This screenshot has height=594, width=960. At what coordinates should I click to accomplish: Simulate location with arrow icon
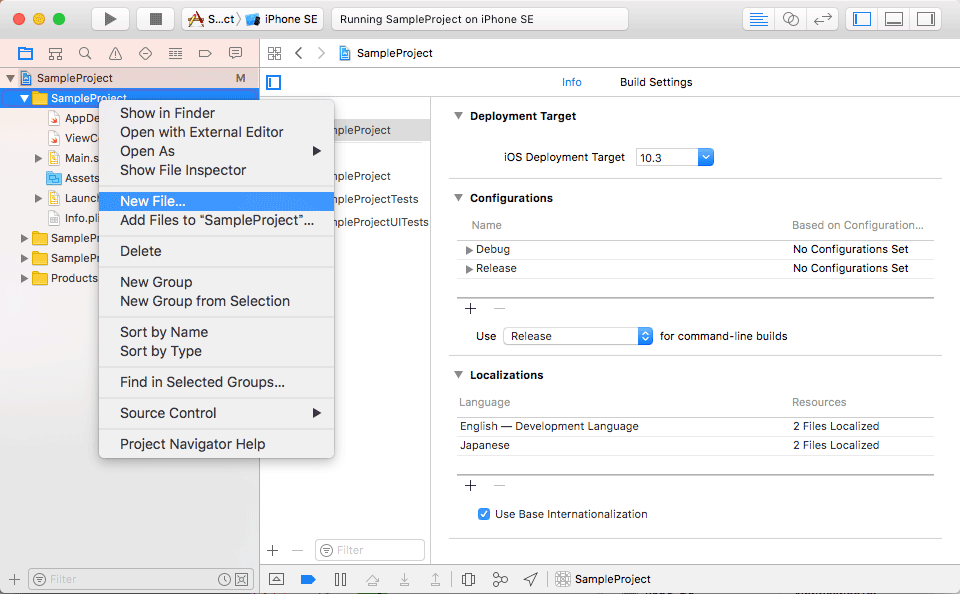531,579
